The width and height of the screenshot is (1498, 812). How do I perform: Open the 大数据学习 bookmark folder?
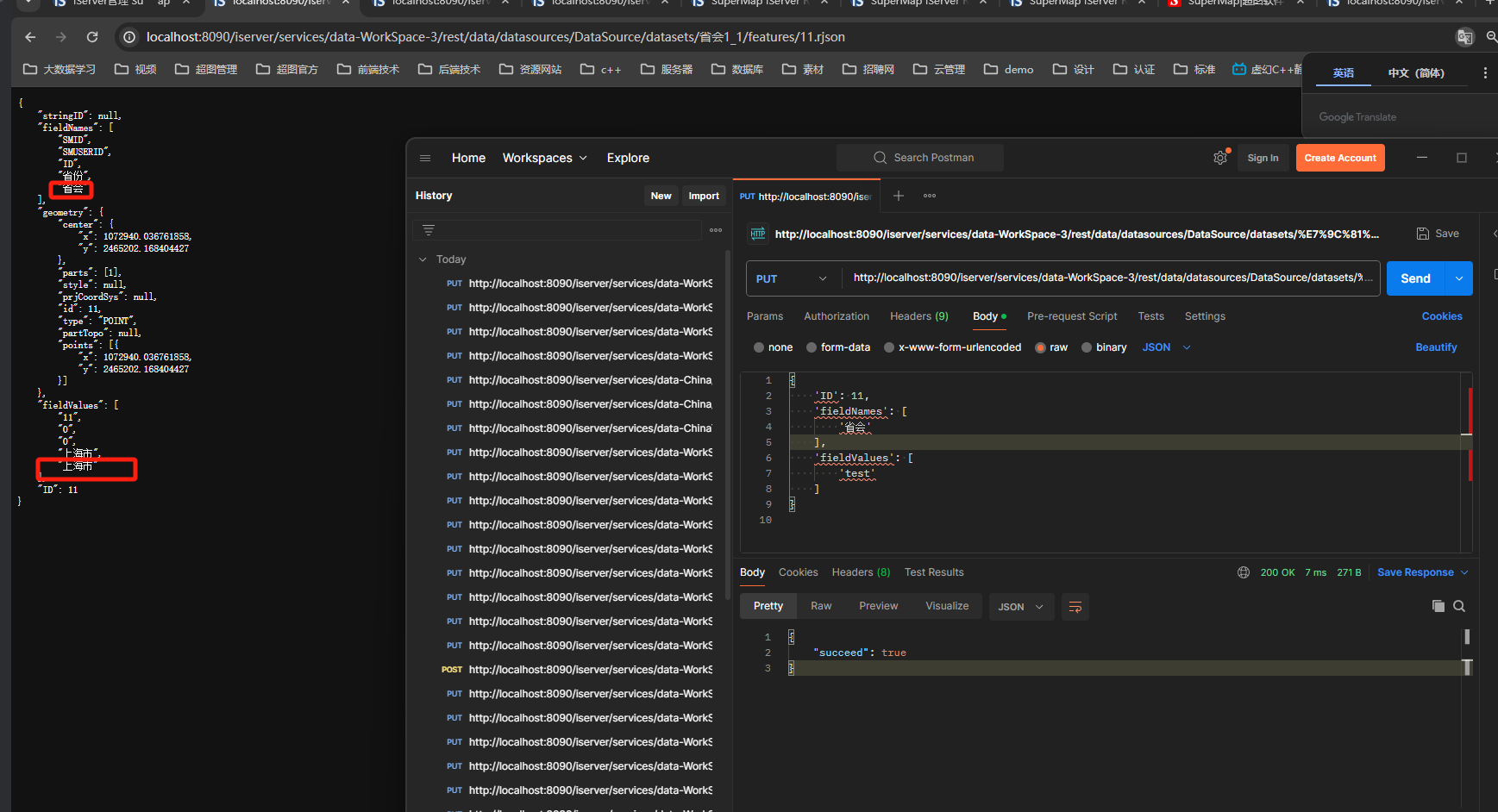(x=60, y=69)
